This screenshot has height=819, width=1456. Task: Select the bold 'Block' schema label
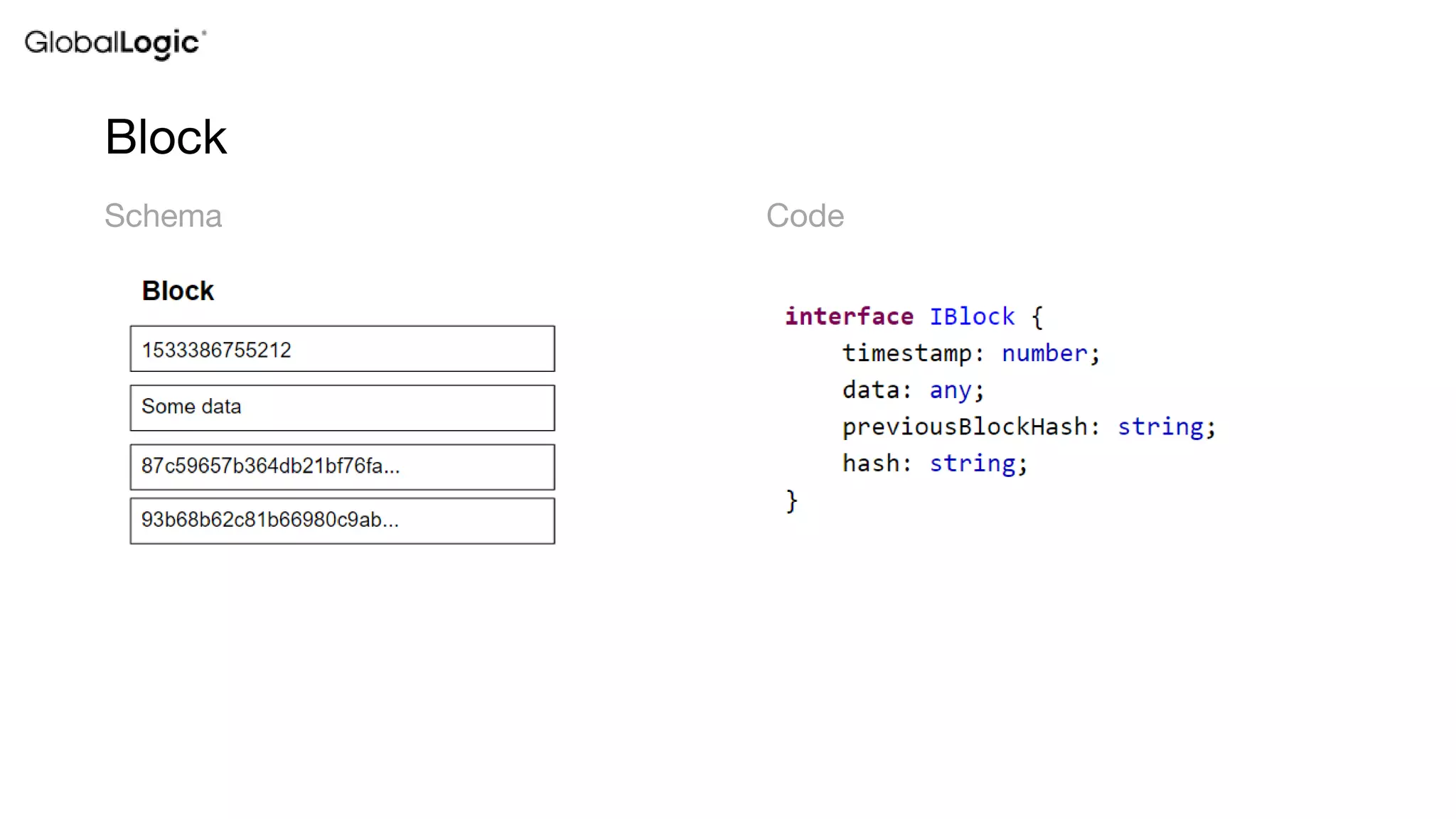(x=178, y=291)
